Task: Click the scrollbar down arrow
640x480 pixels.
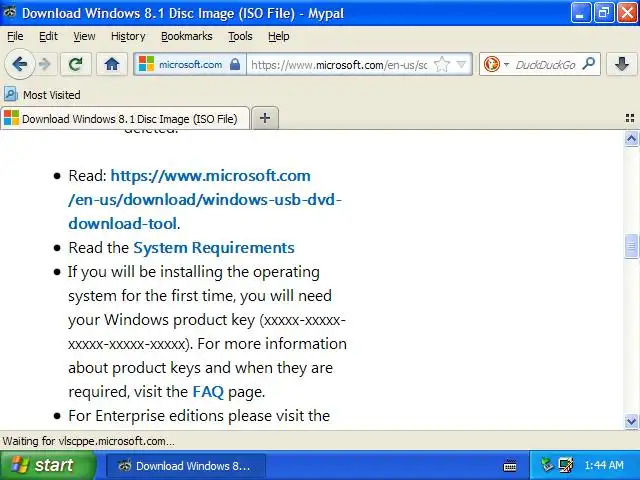Action: click(631, 421)
